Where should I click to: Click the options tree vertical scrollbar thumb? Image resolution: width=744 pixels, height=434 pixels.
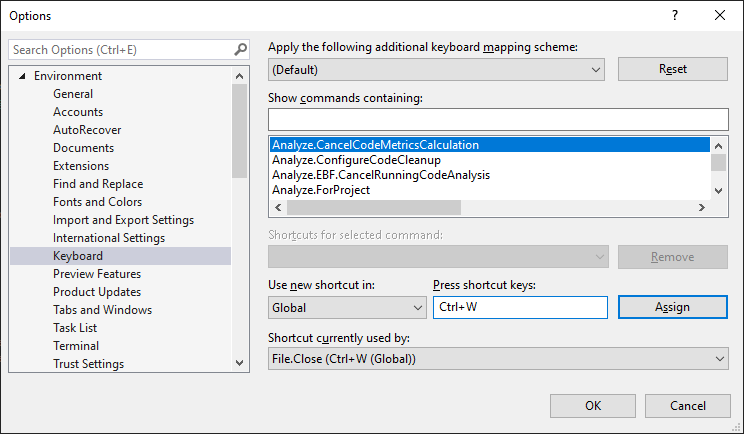click(240, 130)
